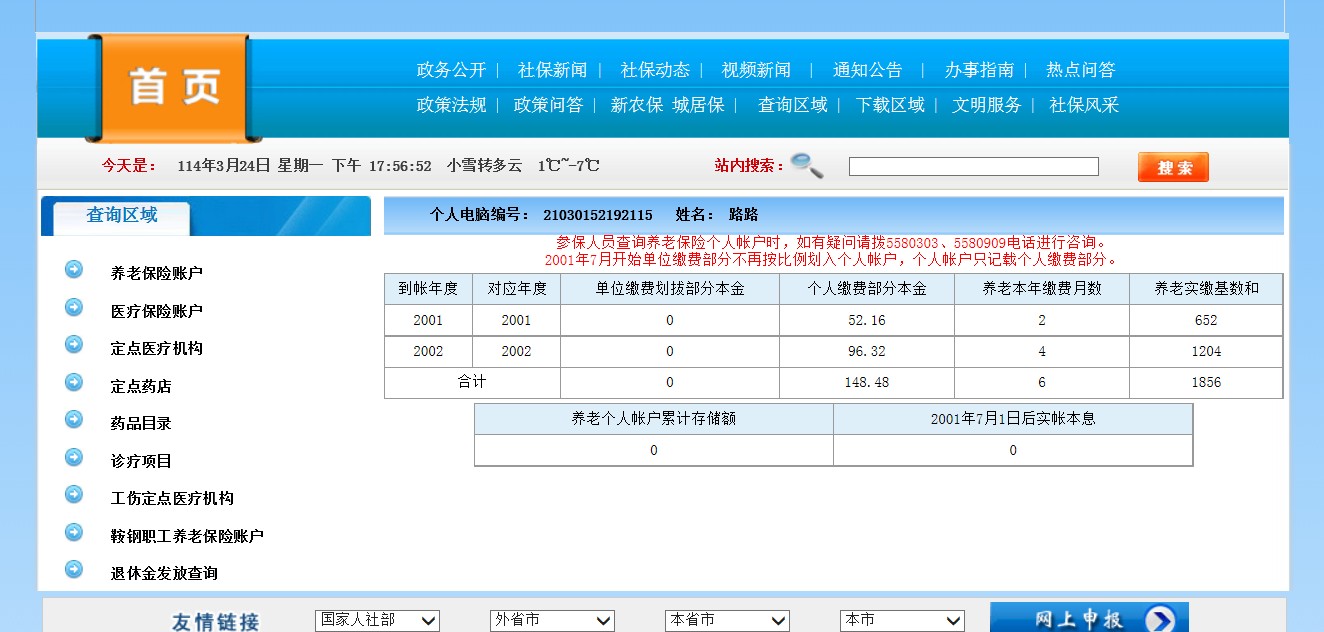Open the 本省市 dropdown list
Screen dimensions: 1324x632
pyautogui.click(x=727, y=621)
